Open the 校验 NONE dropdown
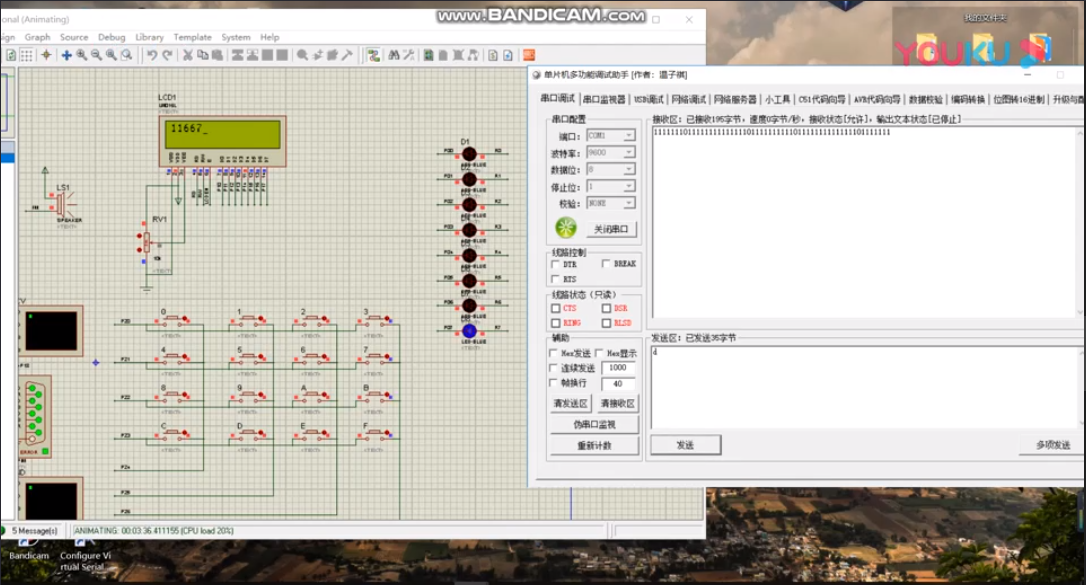Viewport: 1086px width, 585px height. 611,204
